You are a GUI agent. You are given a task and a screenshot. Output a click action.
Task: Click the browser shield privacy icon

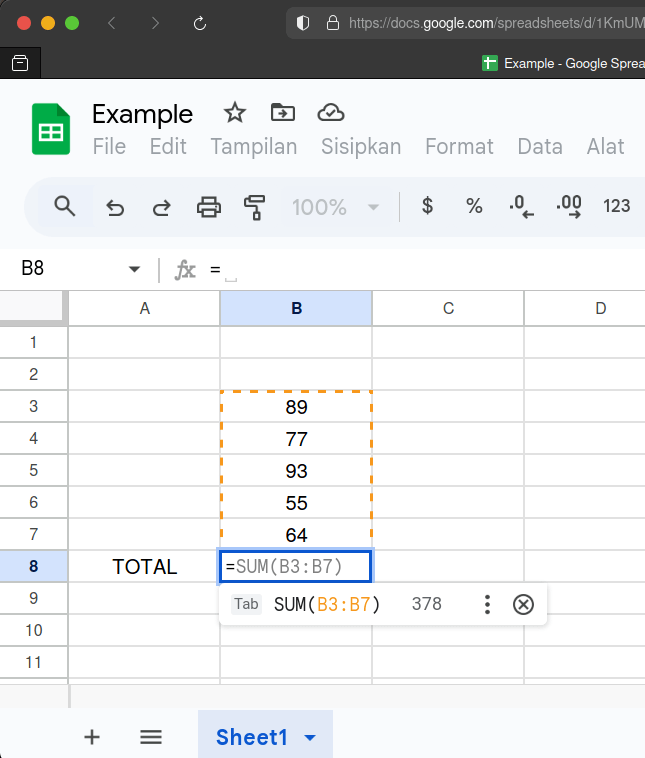pos(303,23)
